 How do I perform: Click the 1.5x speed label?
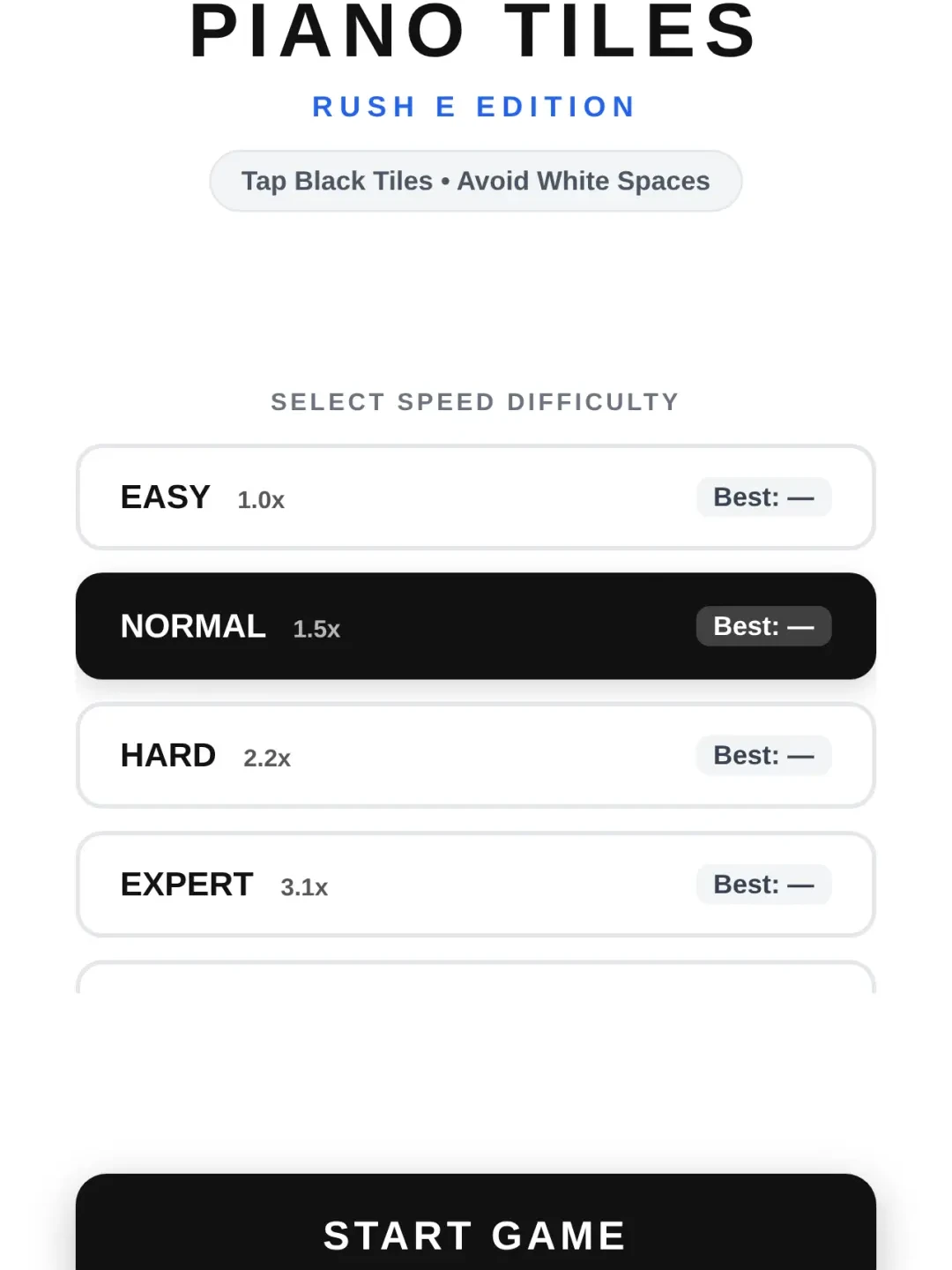click(316, 629)
